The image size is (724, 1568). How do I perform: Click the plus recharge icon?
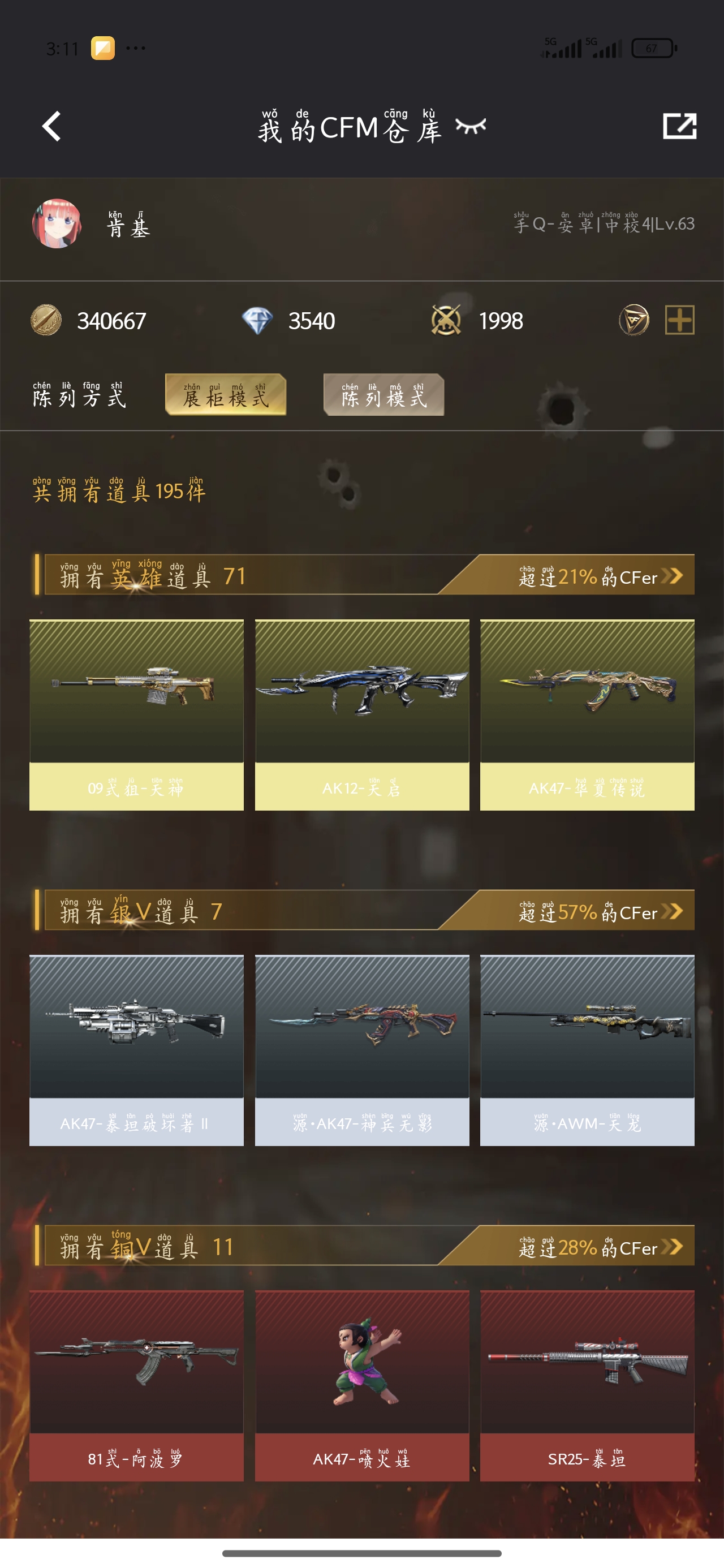(679, 320)
